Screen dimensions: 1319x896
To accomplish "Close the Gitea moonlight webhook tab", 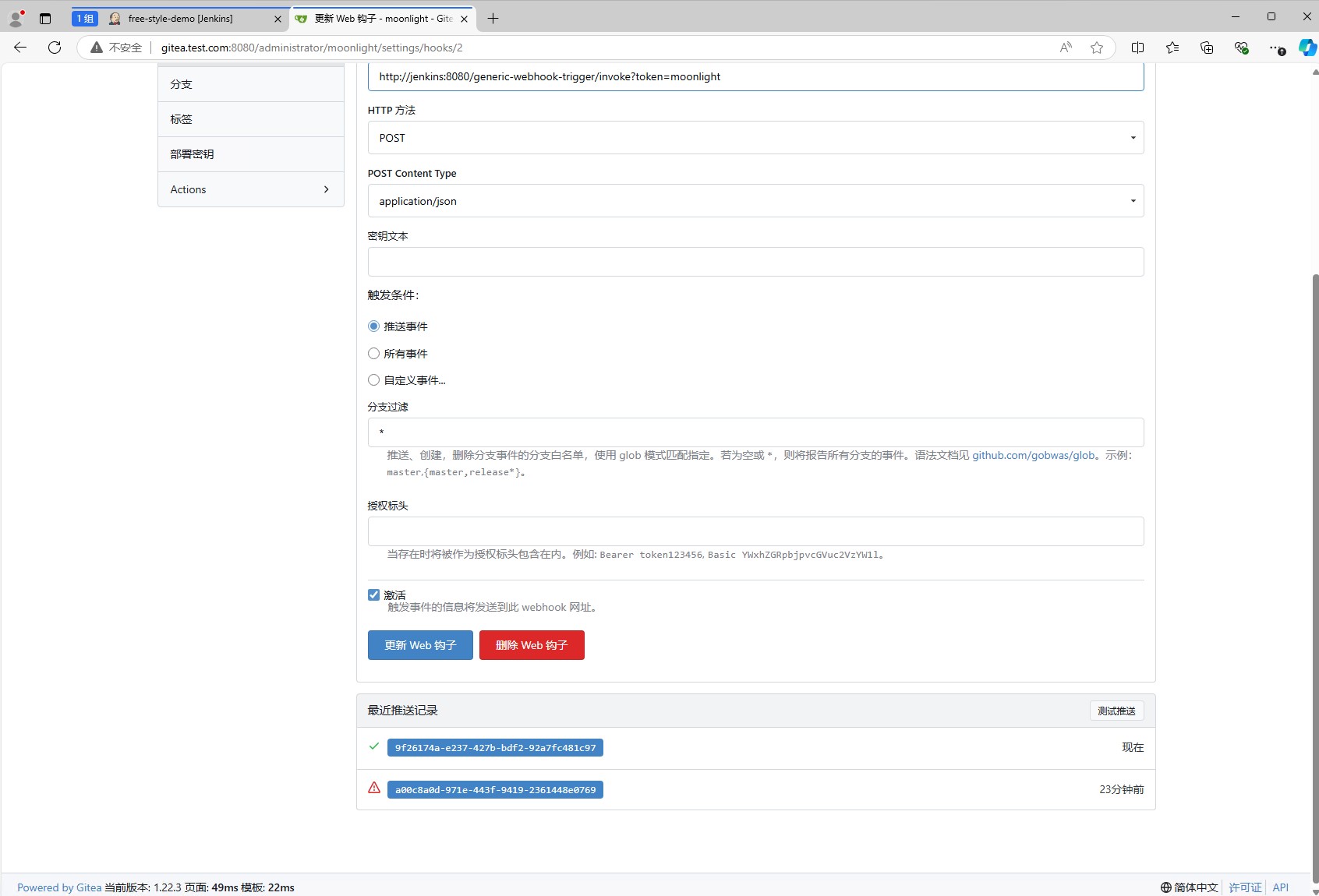I will click(464, 19).
